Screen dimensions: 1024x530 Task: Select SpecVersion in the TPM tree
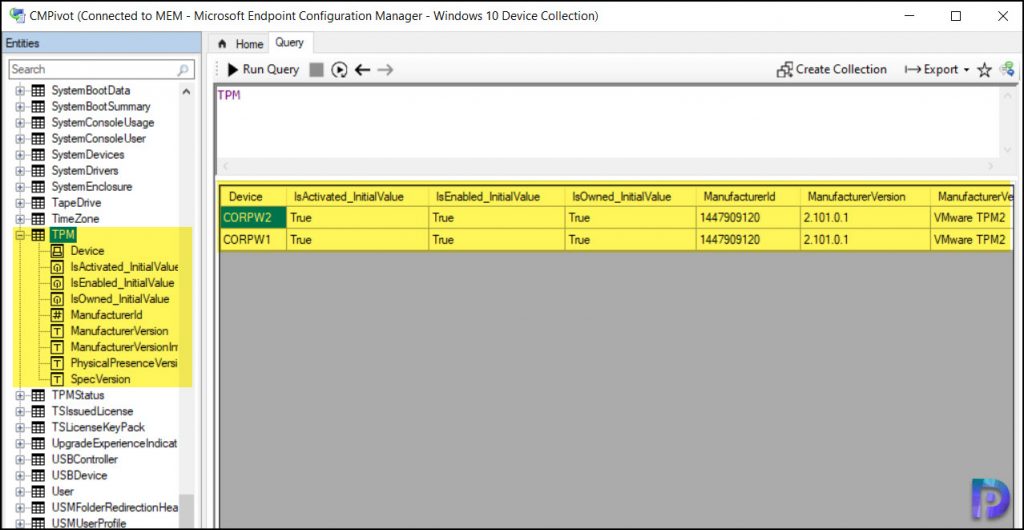tap(100, 379)
